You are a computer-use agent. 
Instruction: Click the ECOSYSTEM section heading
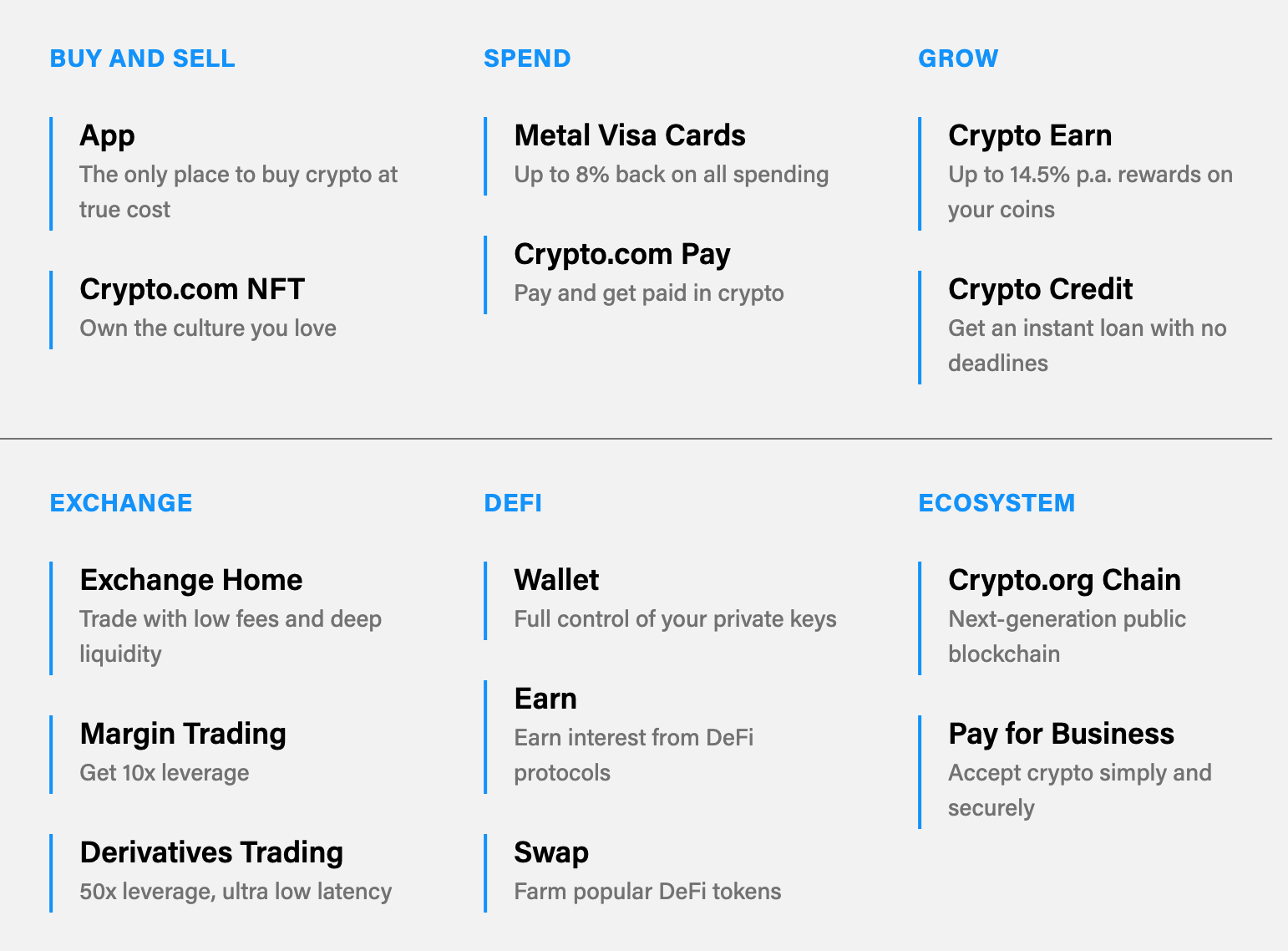(996, 503)
